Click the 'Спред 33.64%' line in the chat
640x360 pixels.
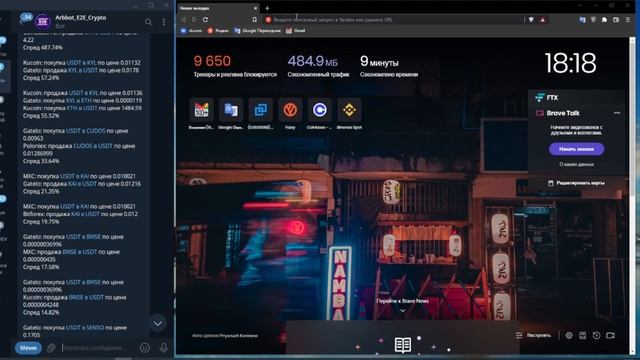point(41,161)
